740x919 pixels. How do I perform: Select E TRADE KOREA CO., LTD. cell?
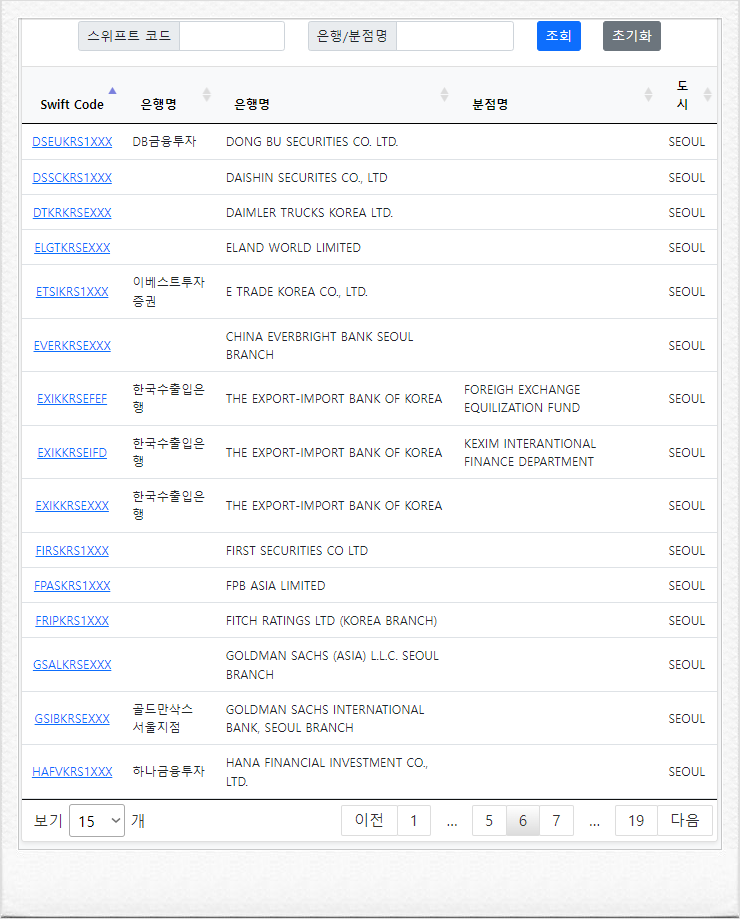(297, 292)
